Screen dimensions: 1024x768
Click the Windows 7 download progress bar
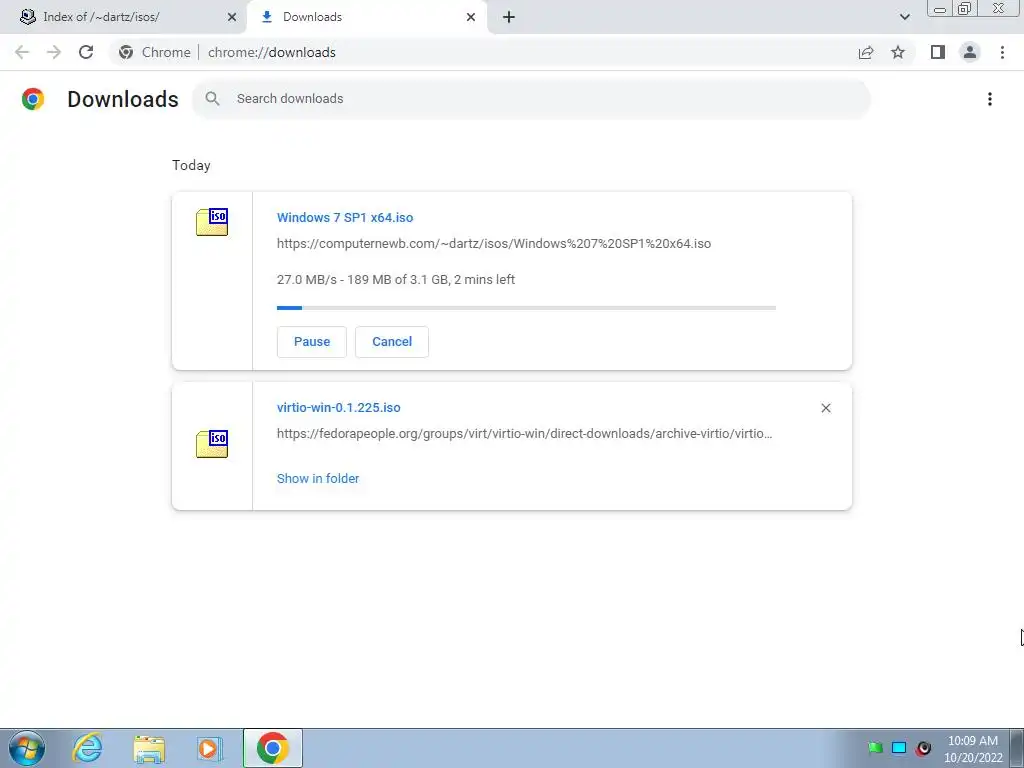(x=526, y=308)
